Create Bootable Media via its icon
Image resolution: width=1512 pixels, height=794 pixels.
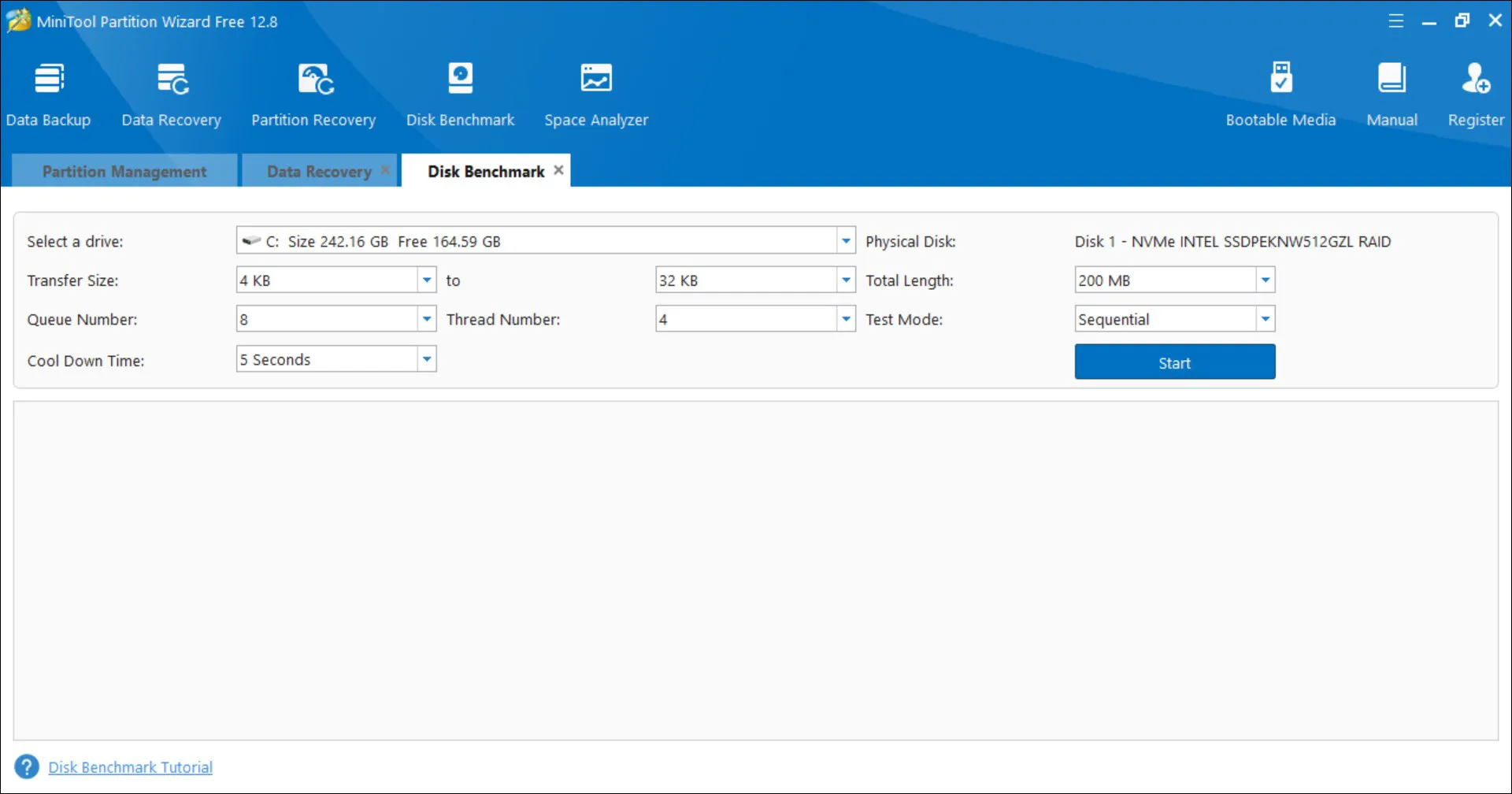pos(1280,80)
